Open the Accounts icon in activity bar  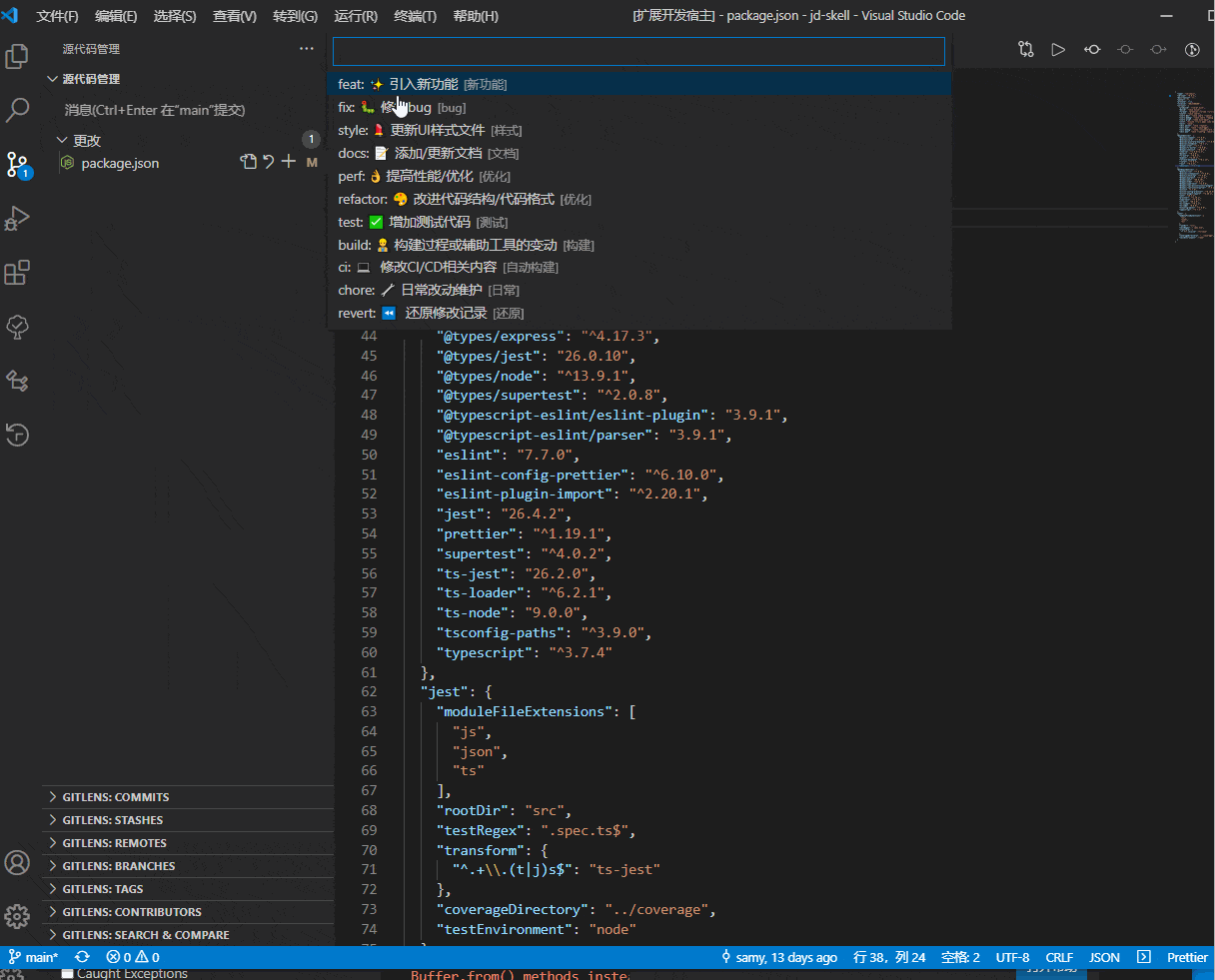tap(17, 862)
